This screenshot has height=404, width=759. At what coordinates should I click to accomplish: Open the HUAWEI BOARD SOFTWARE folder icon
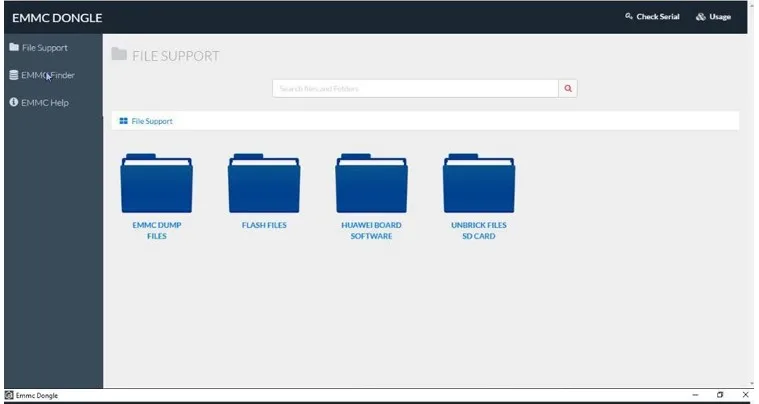[x=371, y=183]
